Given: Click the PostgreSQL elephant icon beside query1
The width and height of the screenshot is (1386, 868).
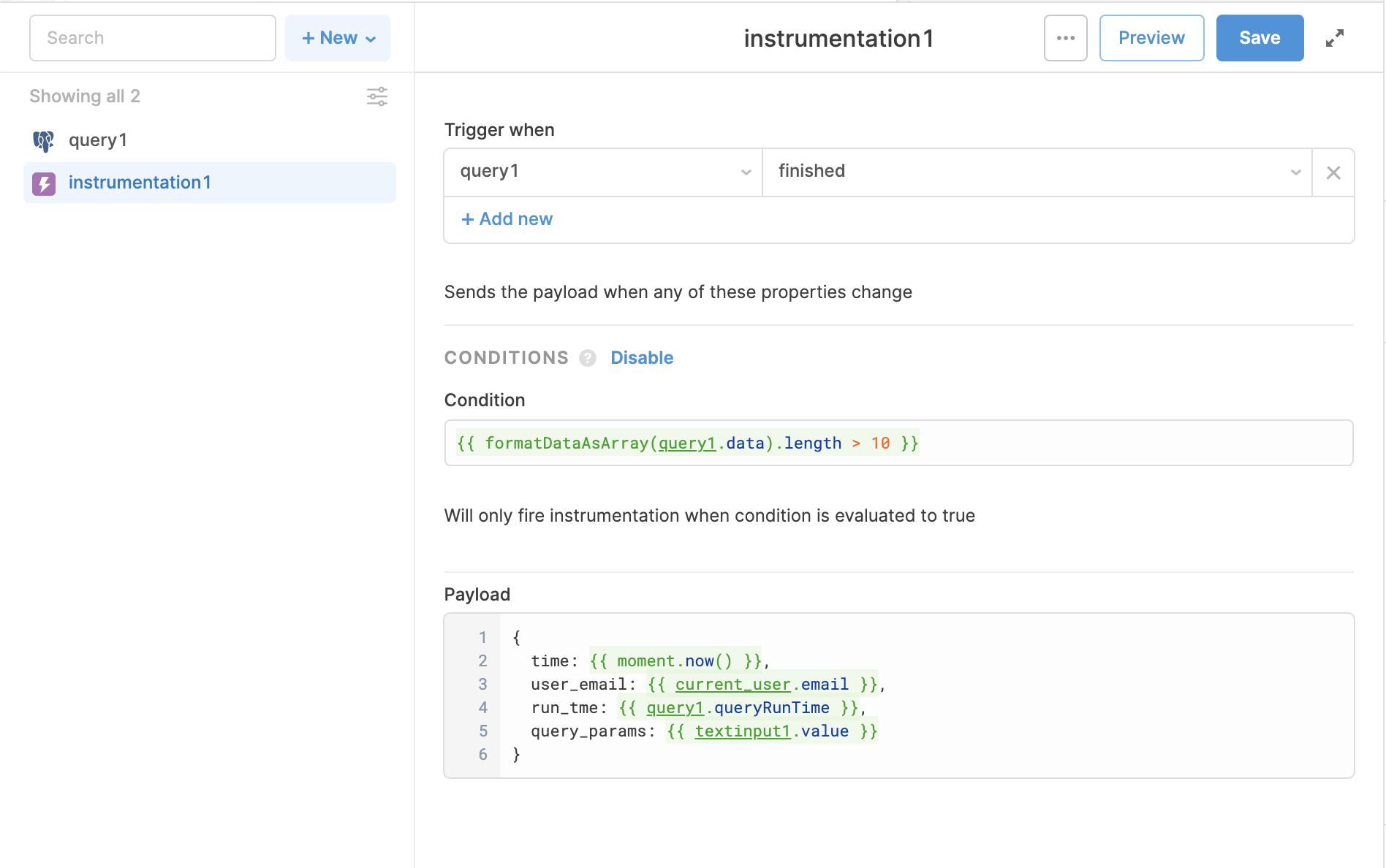Looking at the screenshot, I should click(x=44, y=140).
